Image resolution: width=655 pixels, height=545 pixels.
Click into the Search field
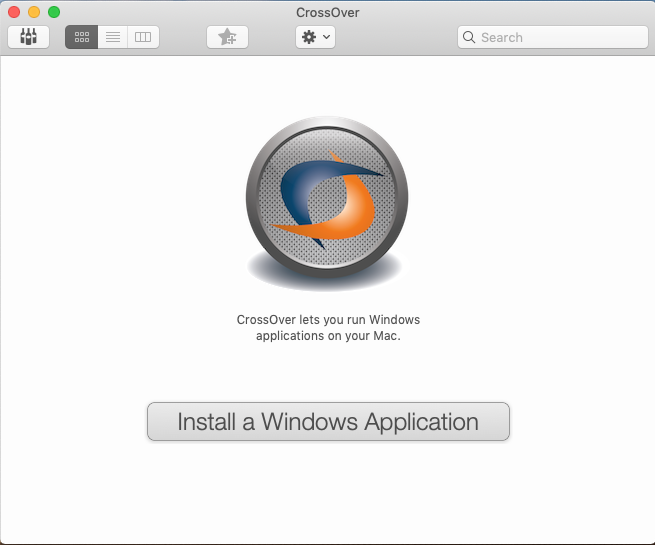pos(560,37)
